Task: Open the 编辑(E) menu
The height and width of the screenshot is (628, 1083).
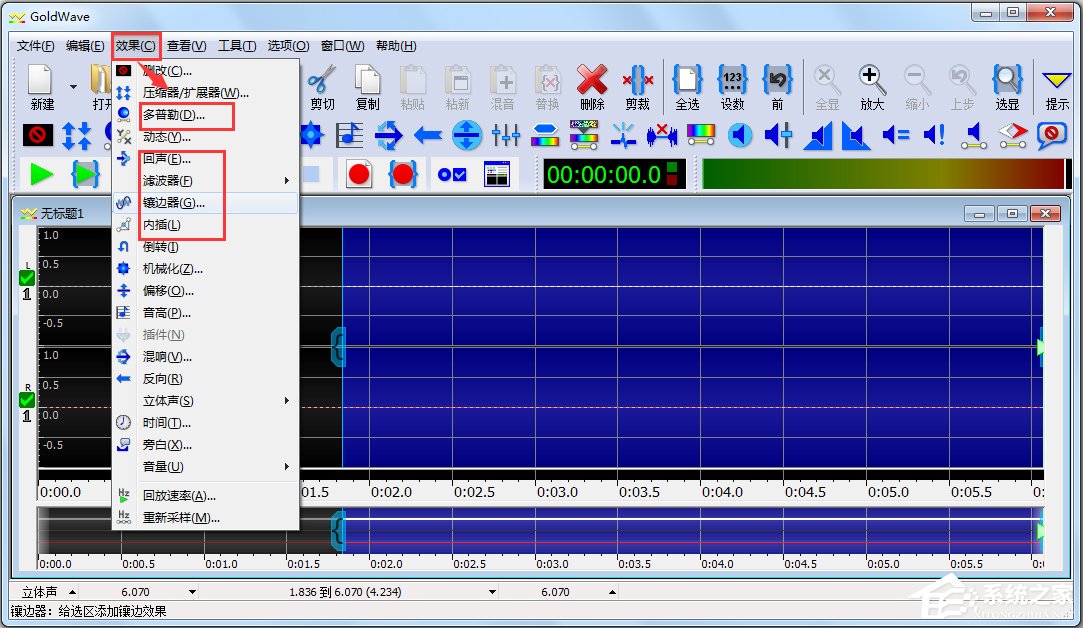Action: tap(85, 46)
